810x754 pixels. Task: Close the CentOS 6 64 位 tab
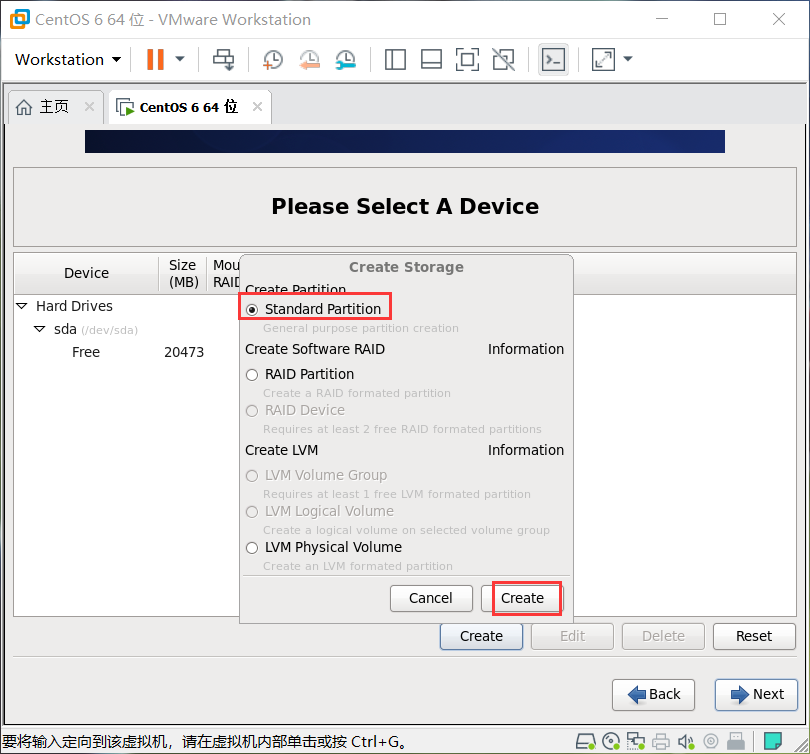pyautogui.click(x=257, y=106)
